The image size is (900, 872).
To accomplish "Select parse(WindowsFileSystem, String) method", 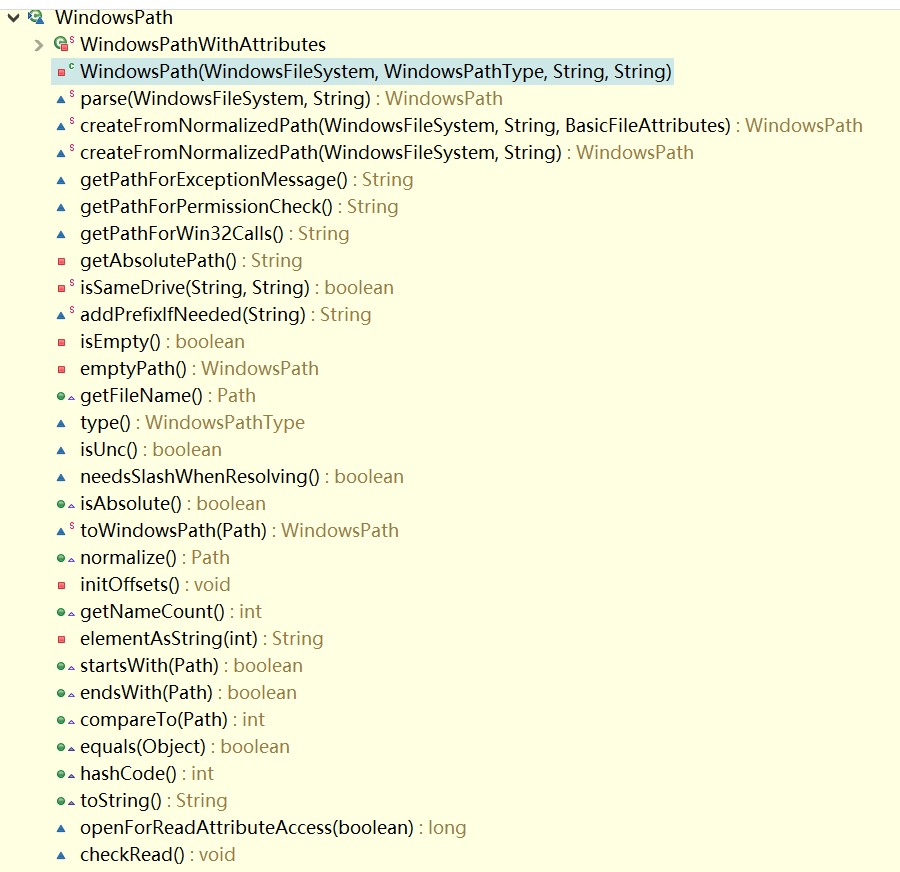I will 291,98.
